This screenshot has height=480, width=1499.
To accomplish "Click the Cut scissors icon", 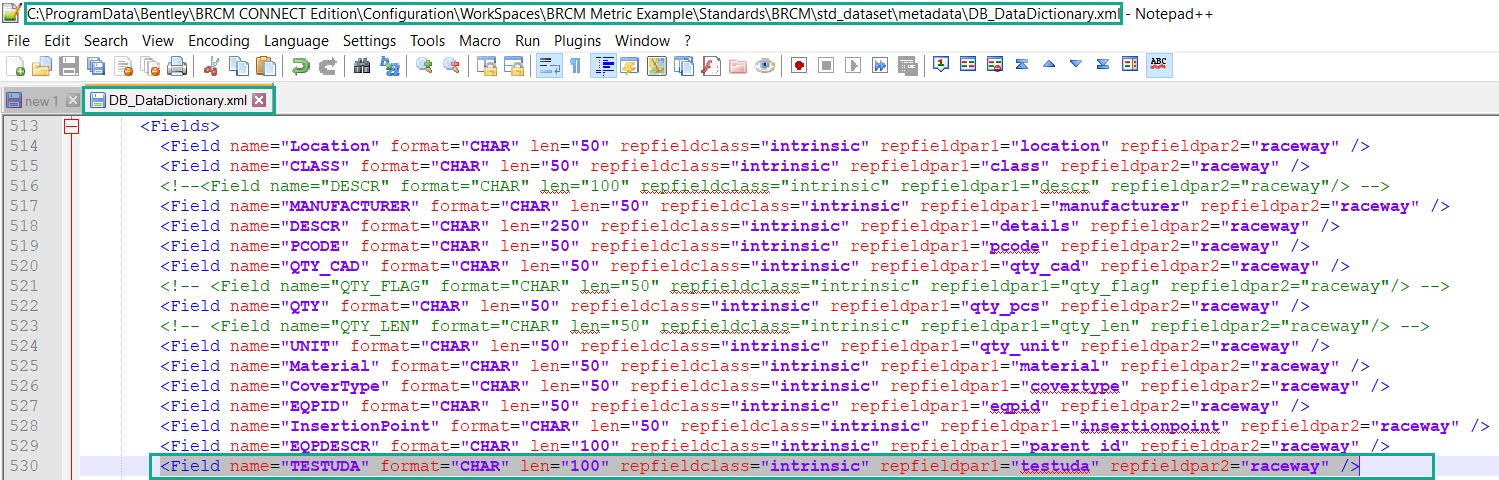I will (x=211, y=66).
